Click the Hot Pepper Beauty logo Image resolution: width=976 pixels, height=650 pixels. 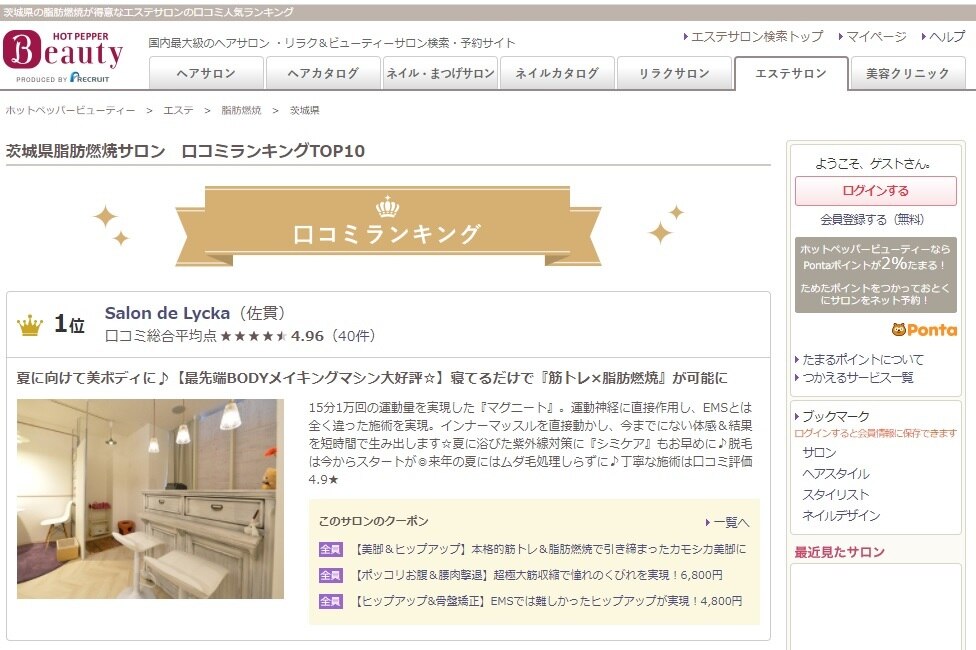[x=64, y=56]
